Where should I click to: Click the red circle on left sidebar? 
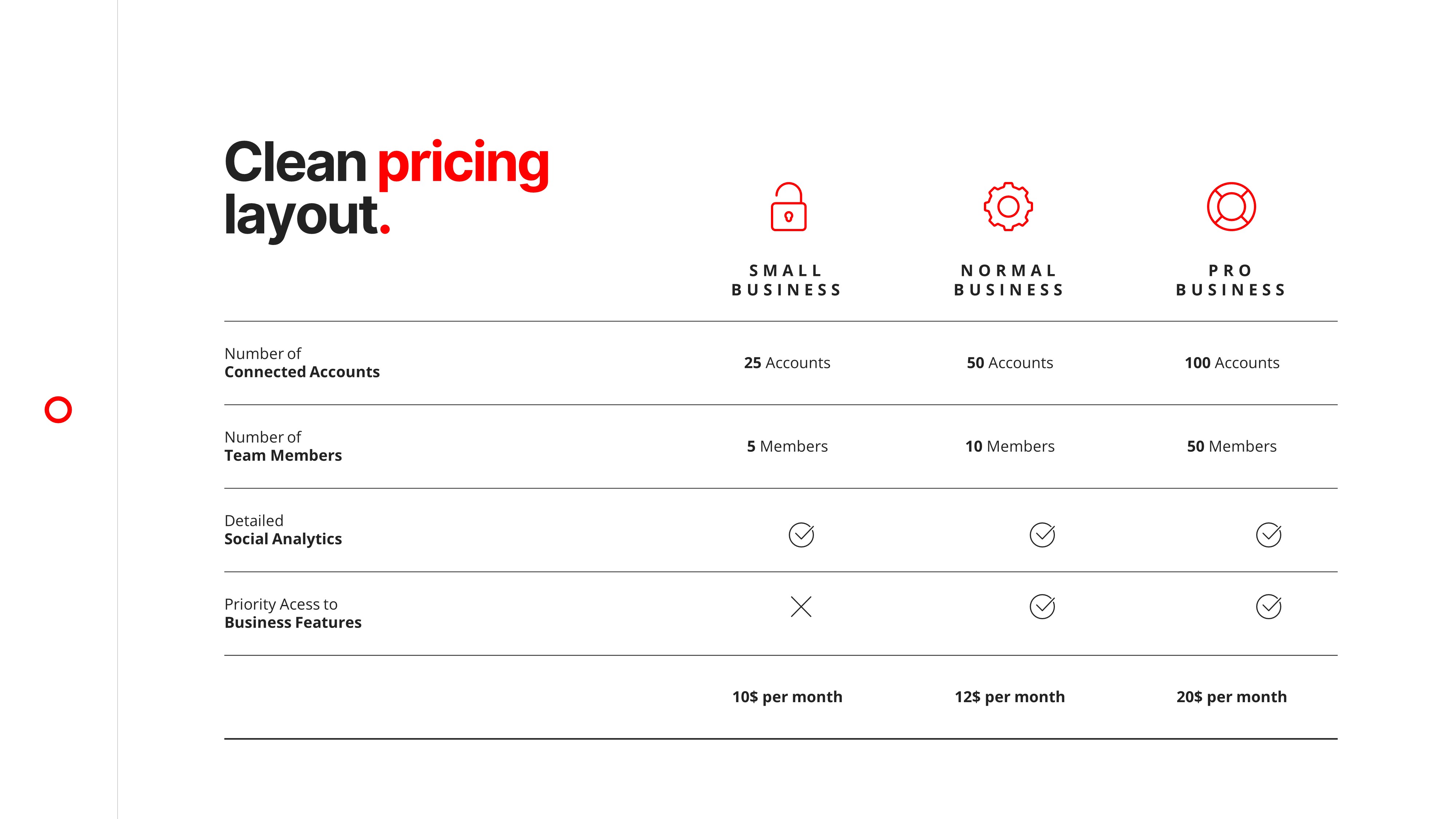(x=58, y=410)
